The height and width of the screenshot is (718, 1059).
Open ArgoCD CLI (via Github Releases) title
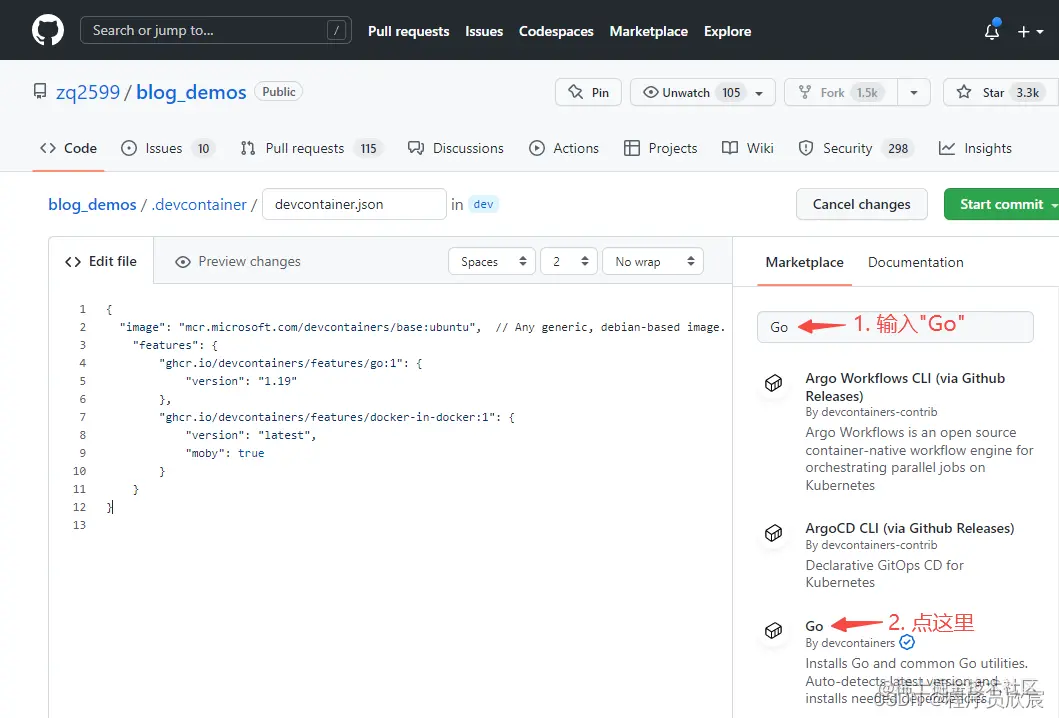910,528
